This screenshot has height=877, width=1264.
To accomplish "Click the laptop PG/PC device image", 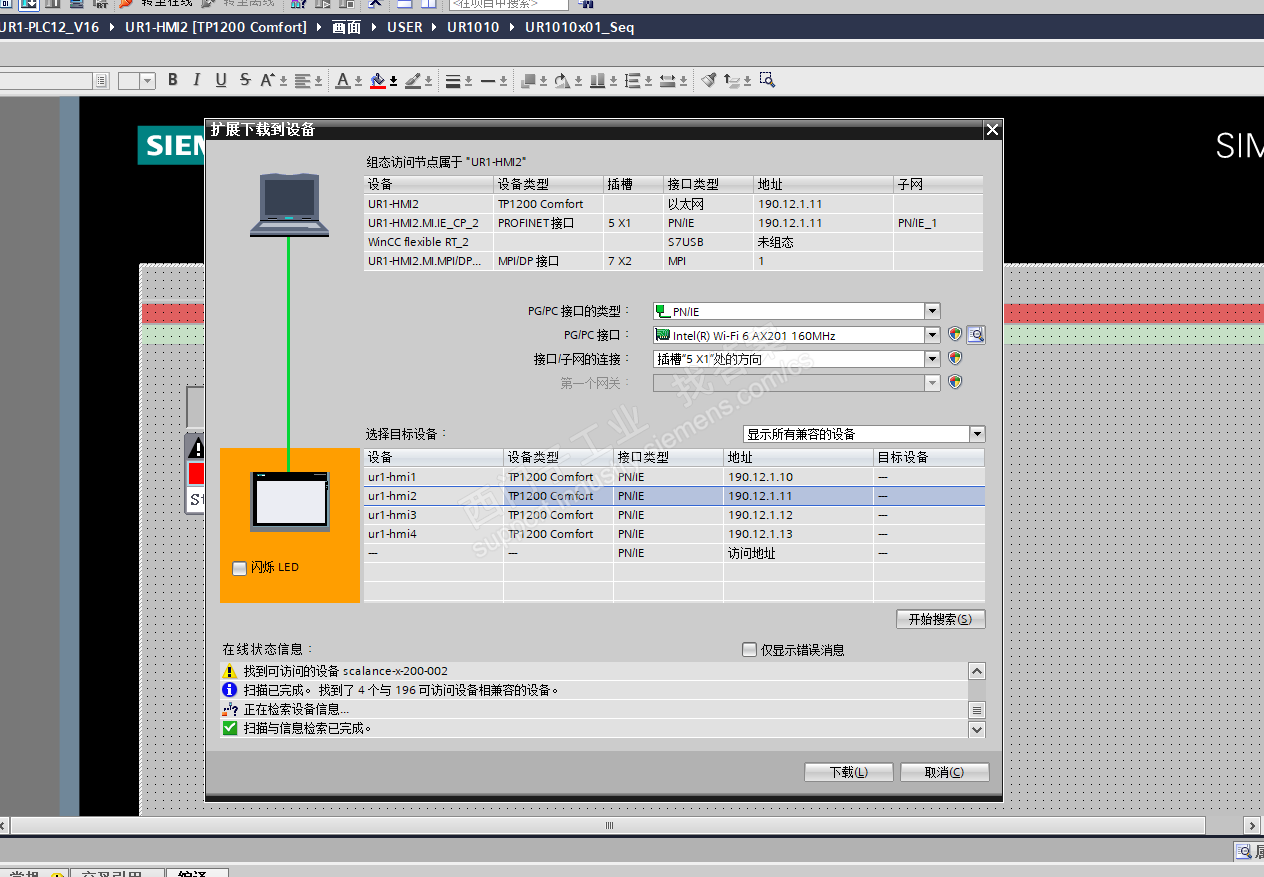I will (x=289, y=205).
